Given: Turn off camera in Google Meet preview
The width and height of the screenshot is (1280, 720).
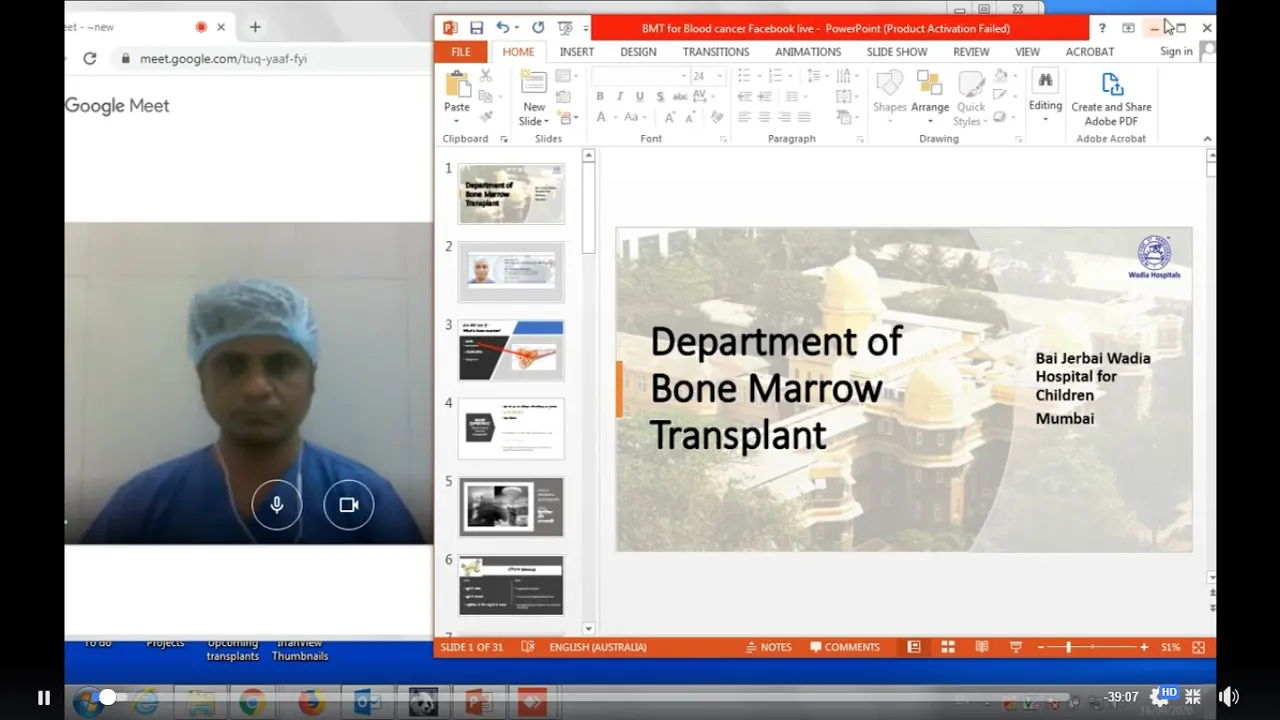Looking at the screenshot, I should click(349, 505).
